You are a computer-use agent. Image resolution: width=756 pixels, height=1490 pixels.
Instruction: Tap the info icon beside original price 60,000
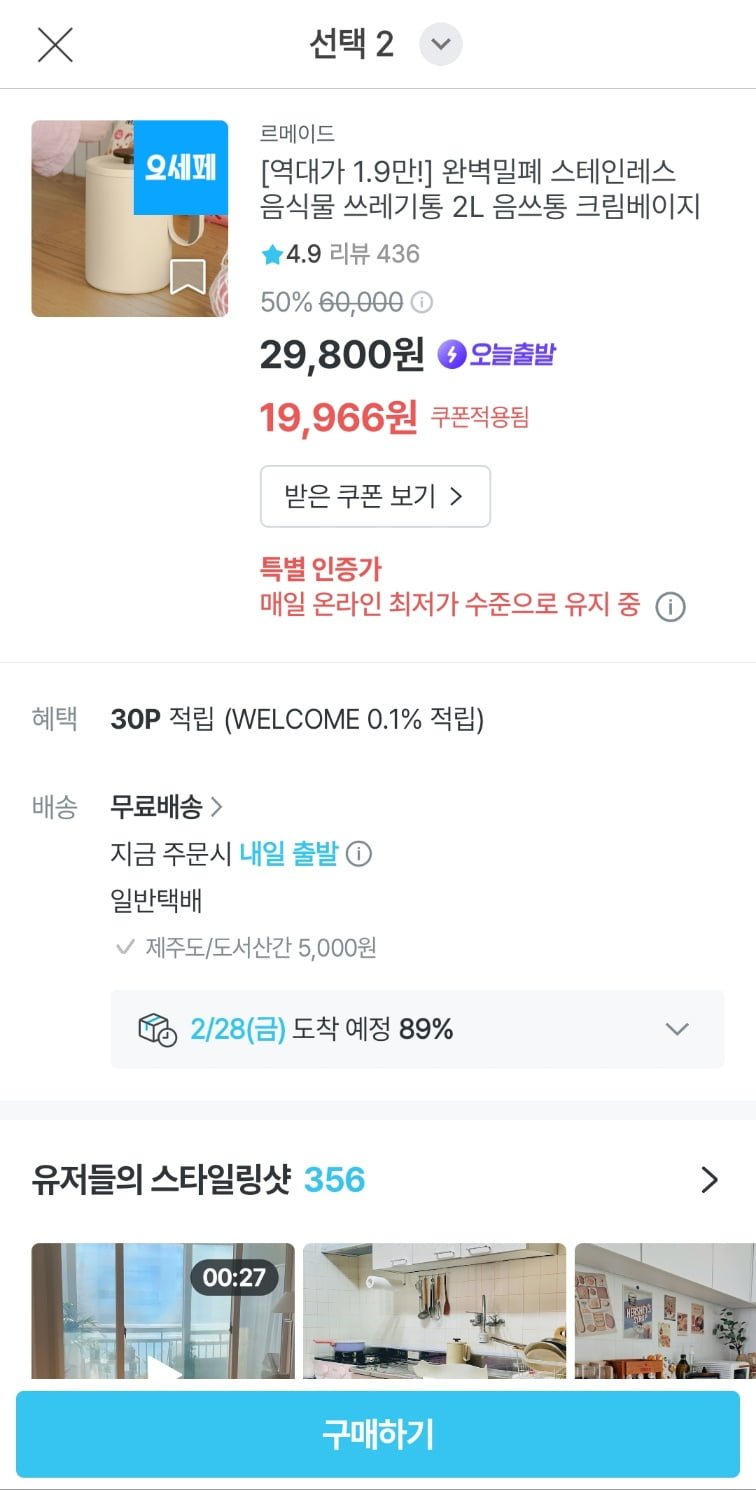[x=423, y=302]
